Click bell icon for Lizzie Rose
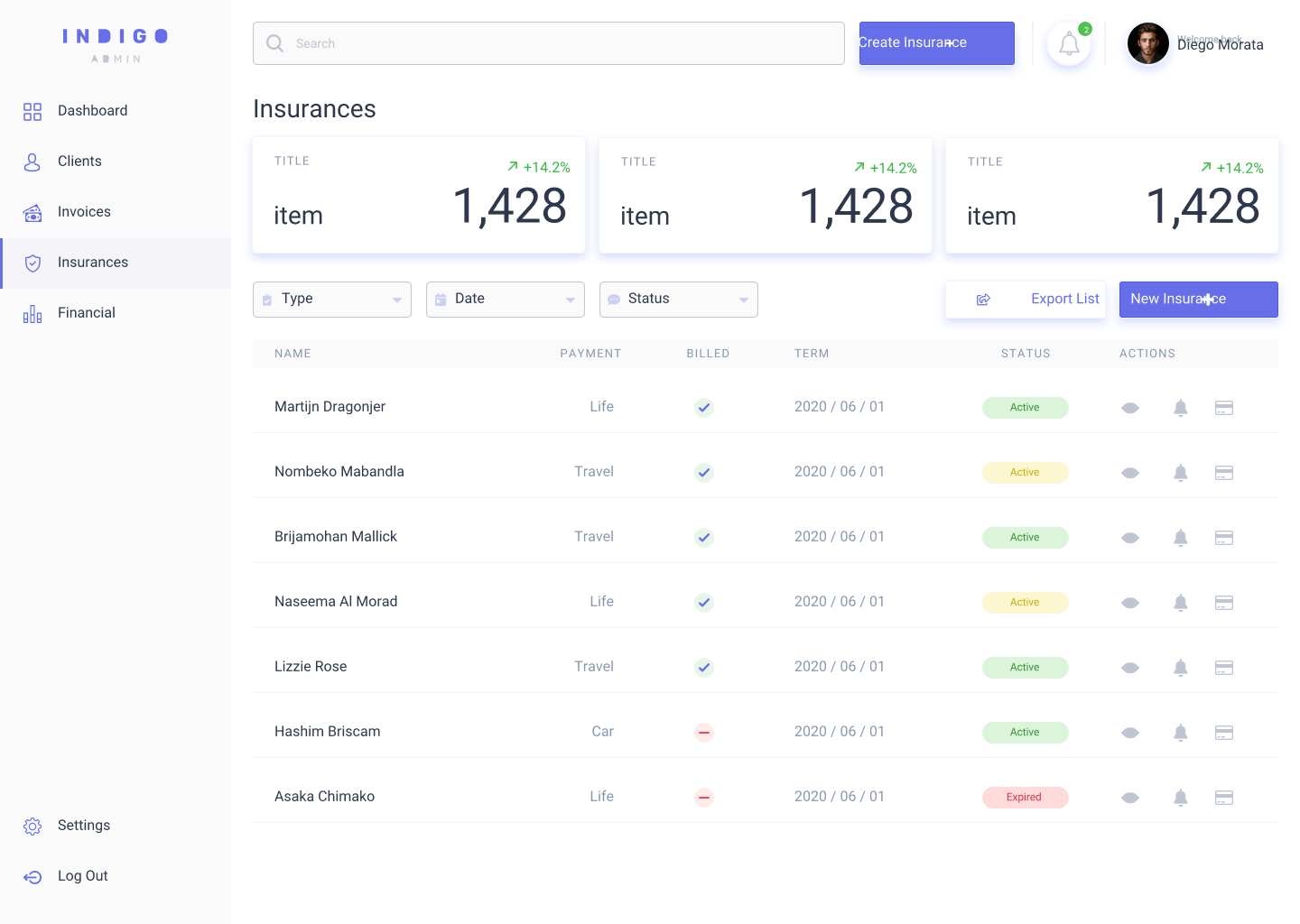Image resolution: width=1300 pixels, height=924 pixels. coord(1181,668)
